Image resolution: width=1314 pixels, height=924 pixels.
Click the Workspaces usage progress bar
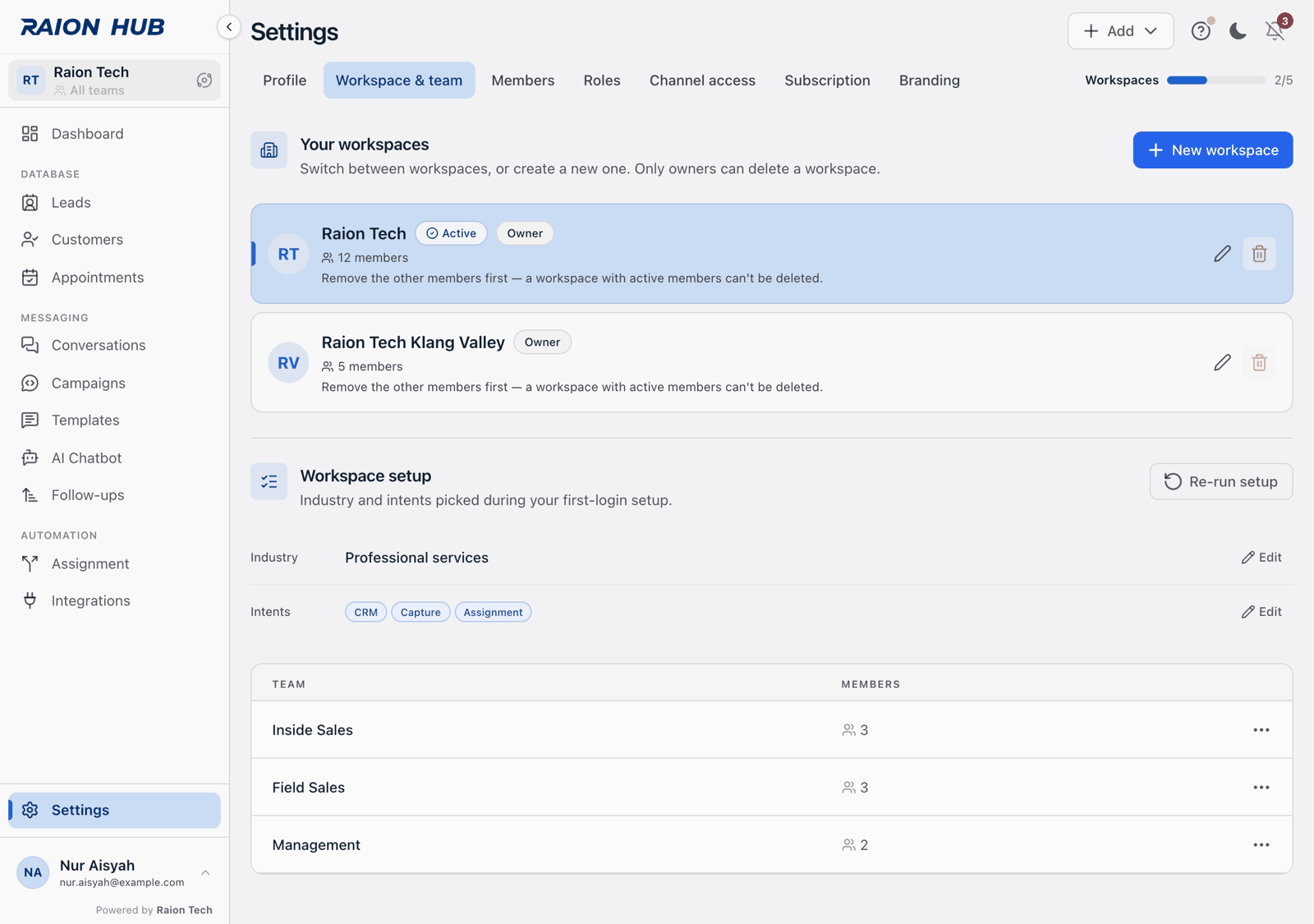(1215, 80)
